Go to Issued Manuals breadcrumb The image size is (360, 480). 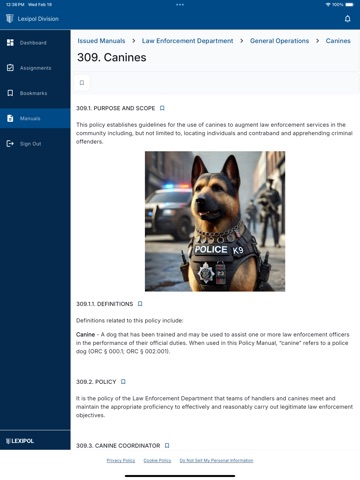click(101, 41)
